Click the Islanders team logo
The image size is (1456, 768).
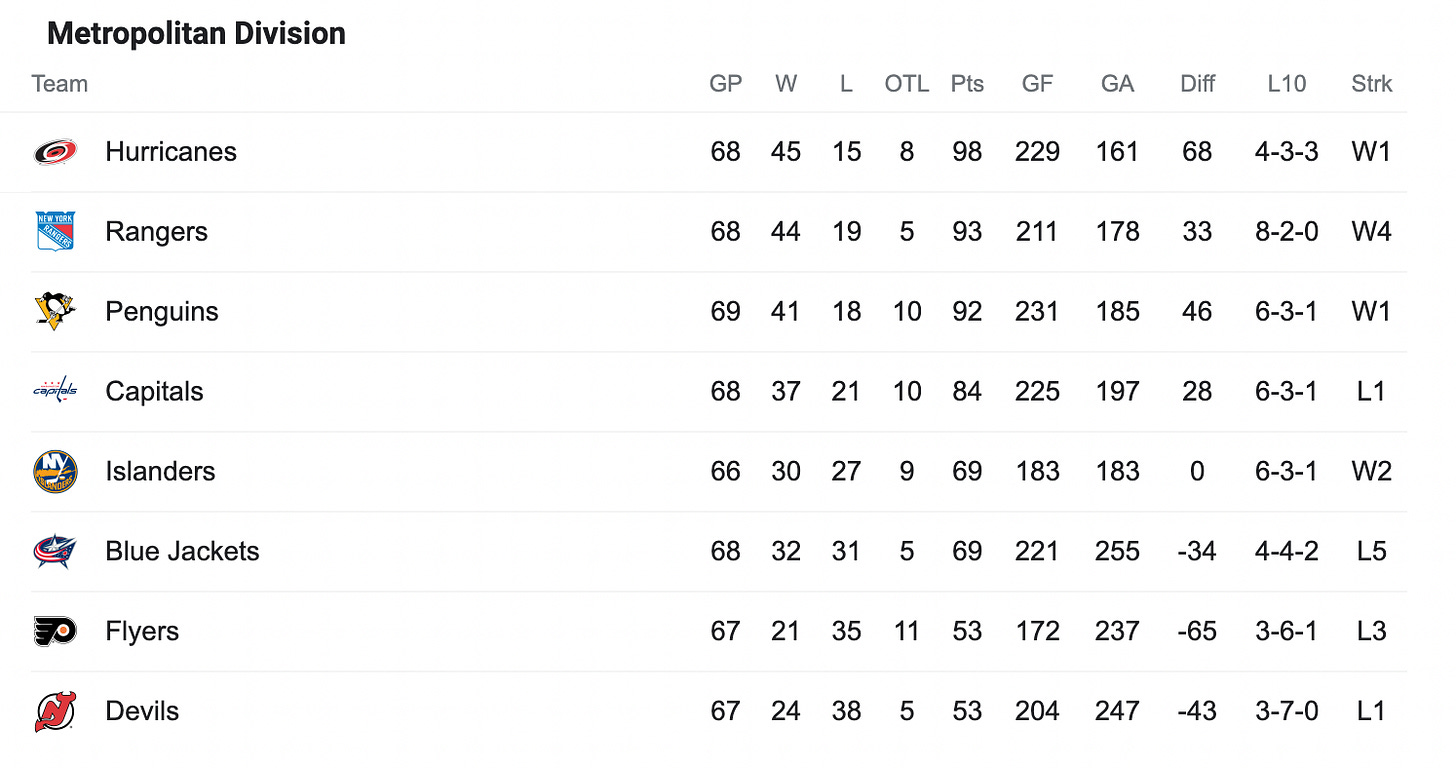click(x=55, y=471)
